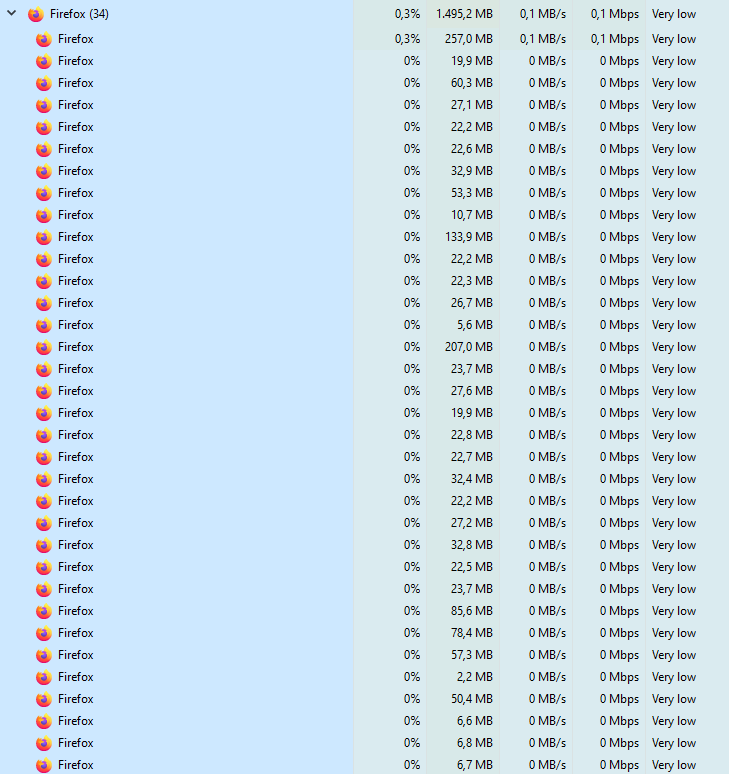Viewport: 729px width, 774px height.
Task: Click 'Very low' on the 5,6 MB row
Action: (674, 325)
